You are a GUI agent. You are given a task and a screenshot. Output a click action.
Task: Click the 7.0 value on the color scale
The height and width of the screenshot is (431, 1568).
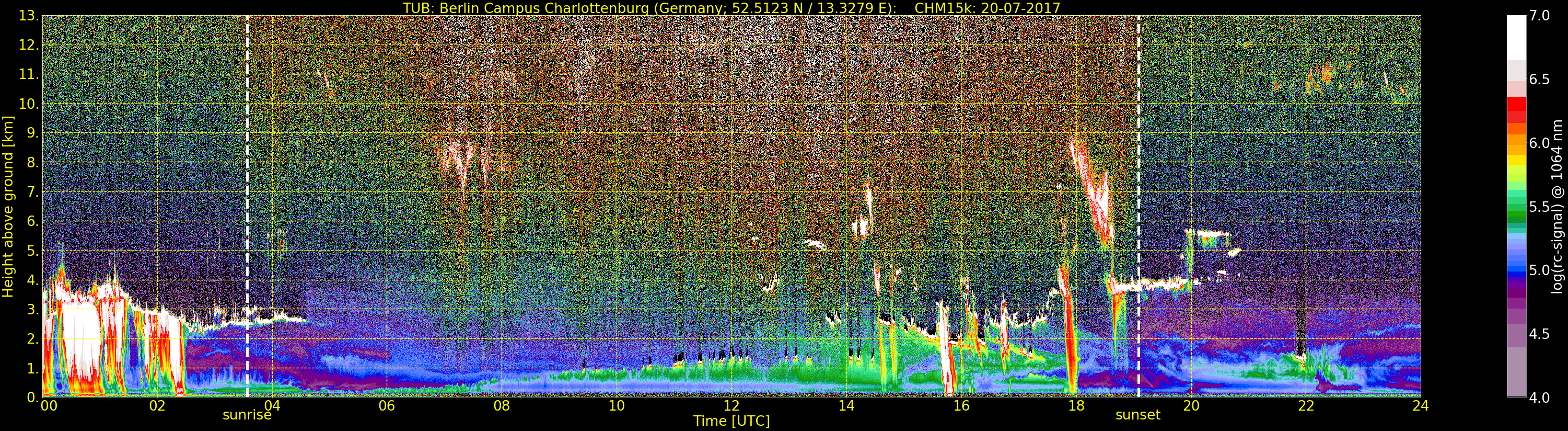pos(1539,16)
